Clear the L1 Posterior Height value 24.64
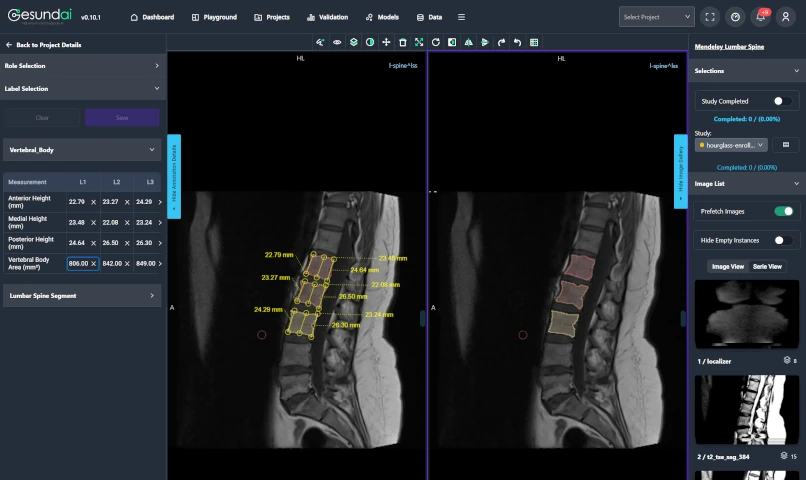Viewport: 806px width, 480px height. tap(94, 243)
